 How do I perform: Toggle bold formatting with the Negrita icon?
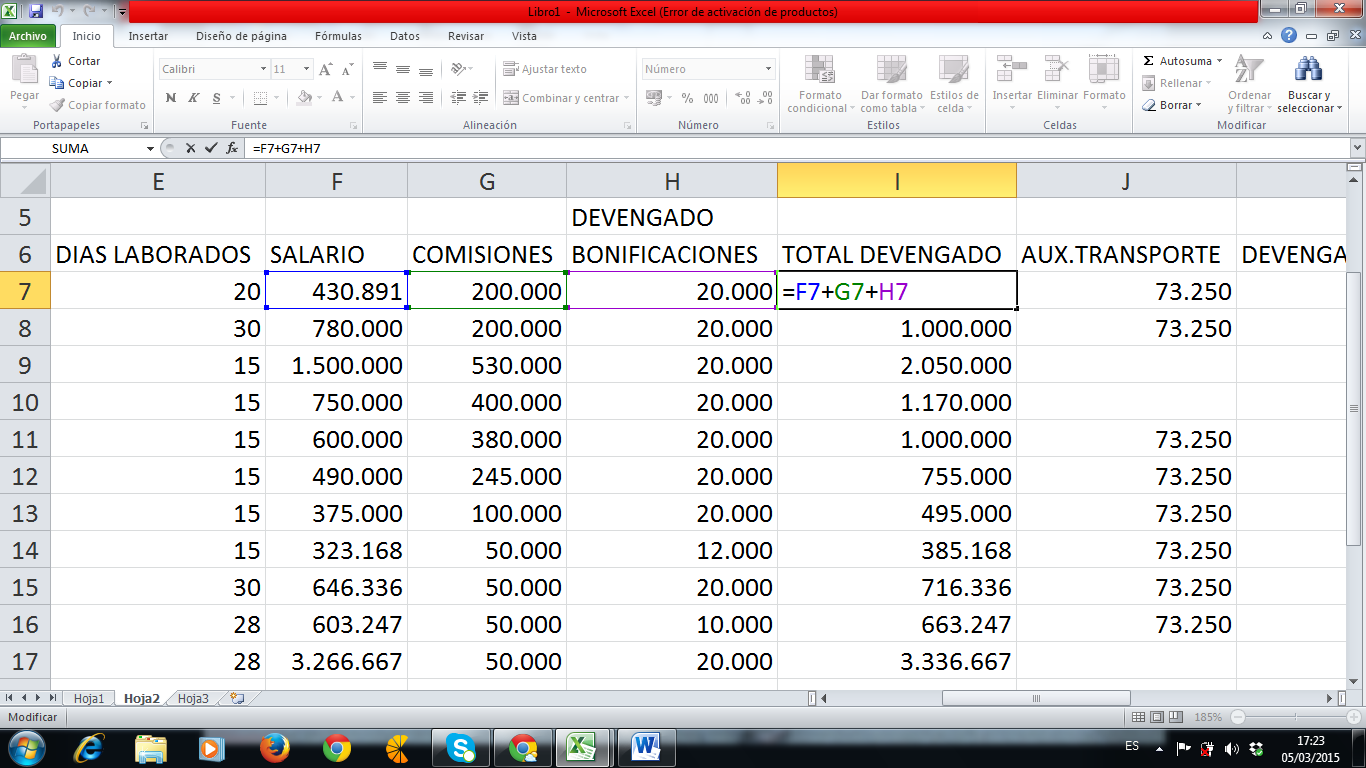click(170, 99)
